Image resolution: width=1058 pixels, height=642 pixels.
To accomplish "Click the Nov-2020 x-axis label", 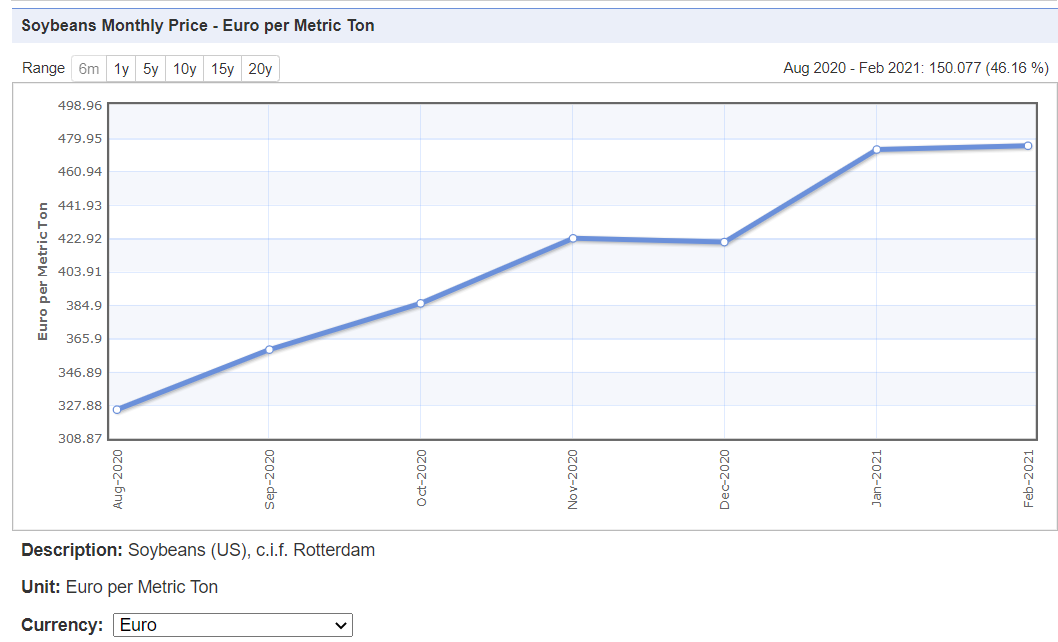I will [x=573, y=479].
